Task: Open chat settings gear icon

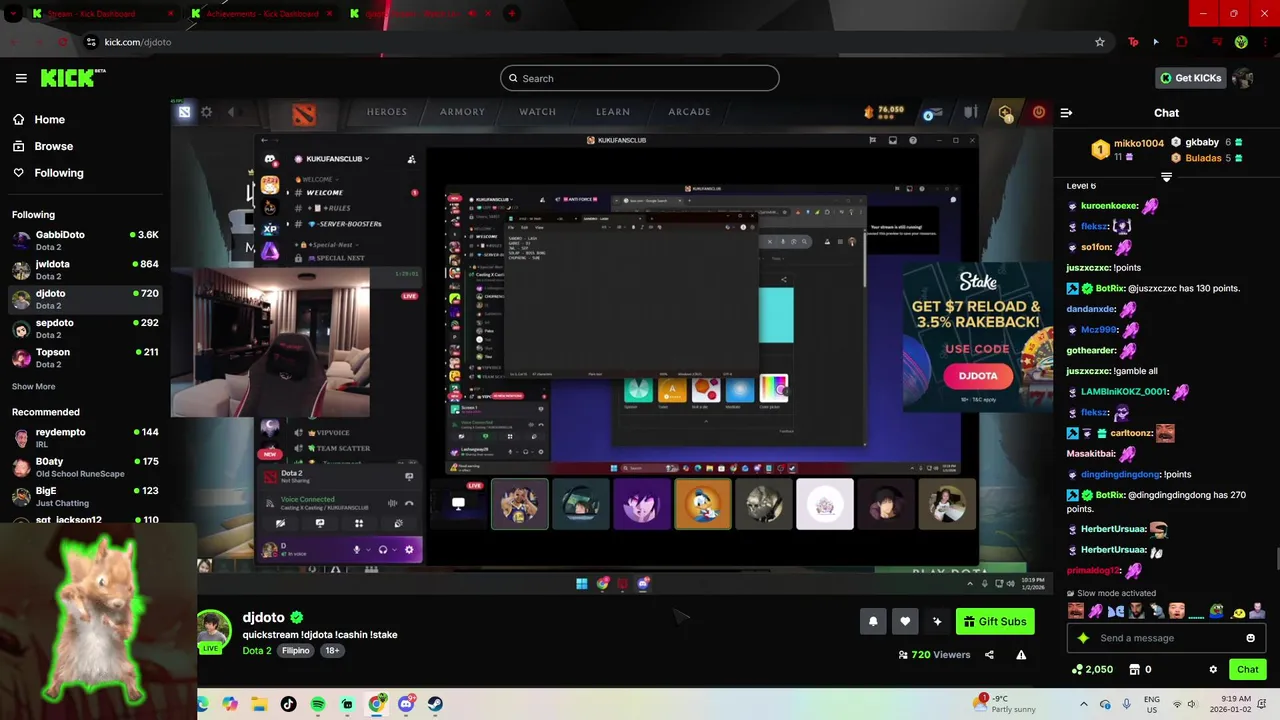Action: (x=1213, y=670)
